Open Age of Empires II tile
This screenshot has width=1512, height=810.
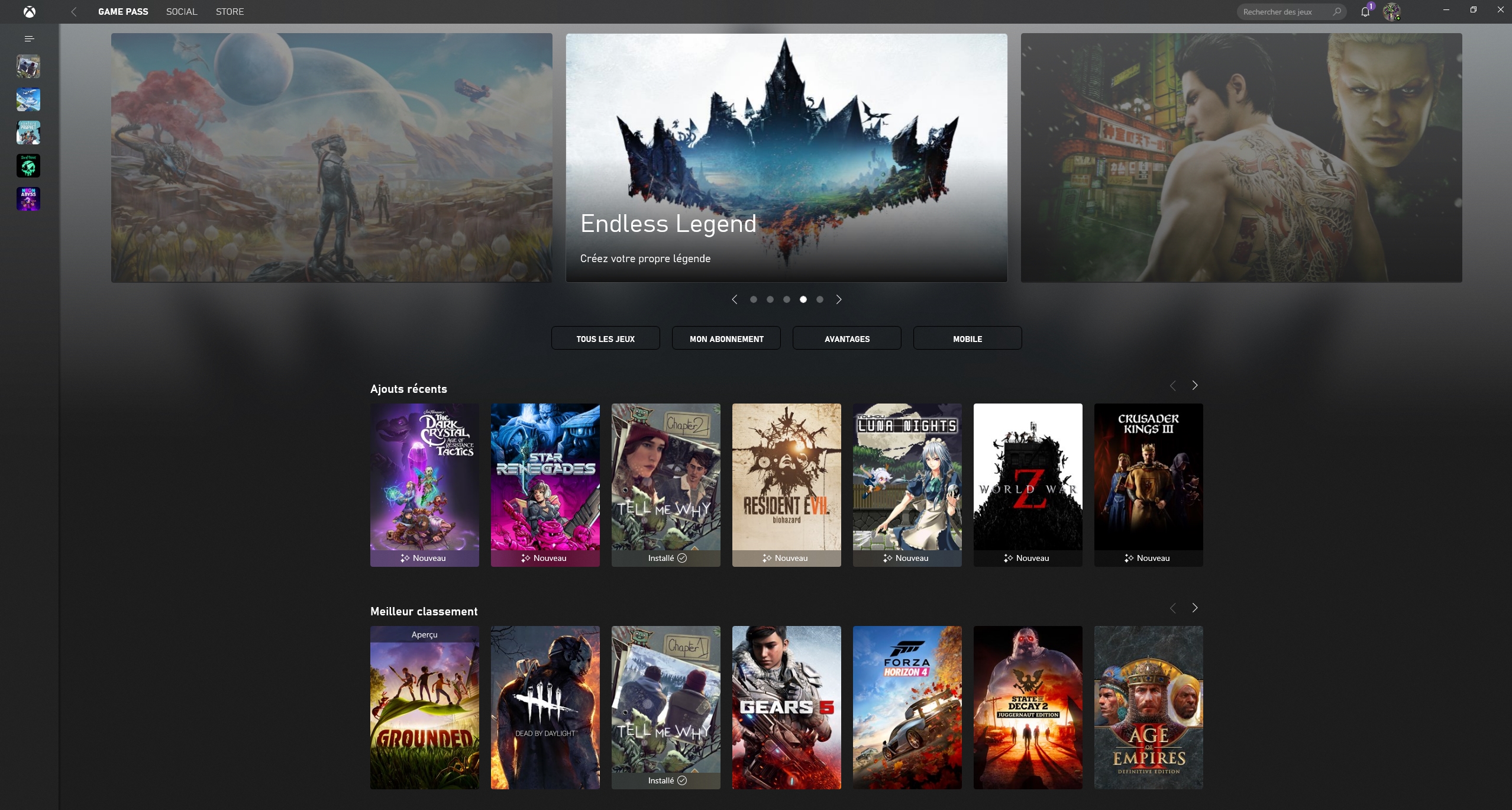[1149, 707]
